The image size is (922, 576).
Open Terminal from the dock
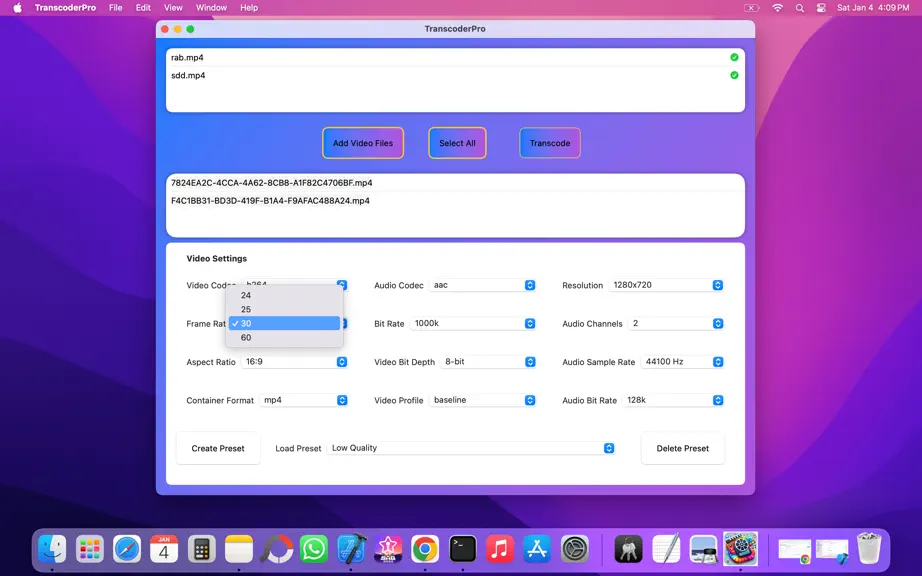click(463, 550)
